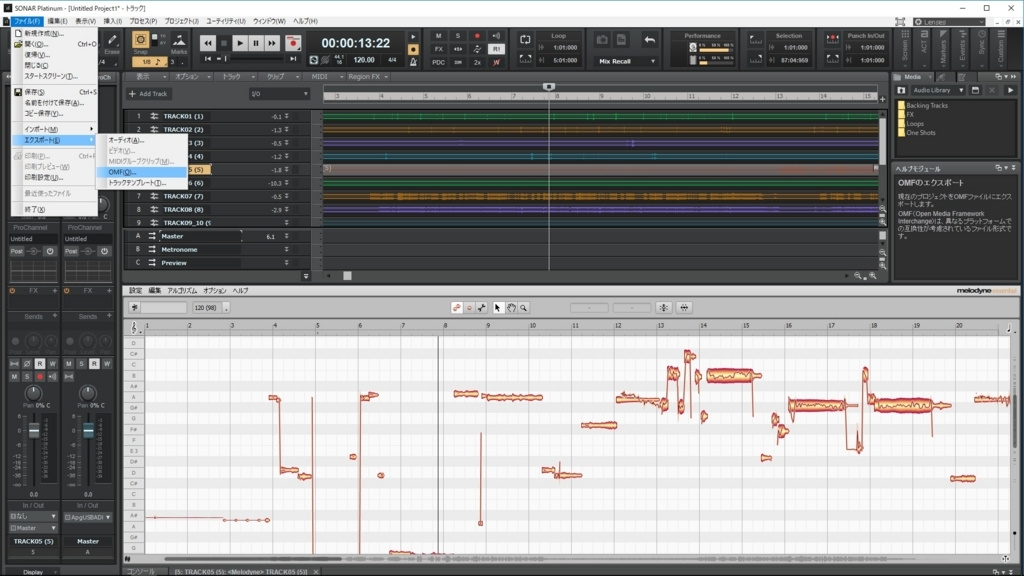Viewport: 1024px width, 576px height.
Task: Select Melodyne zoom magnifier tool
Action: click(x=524, y=308)
